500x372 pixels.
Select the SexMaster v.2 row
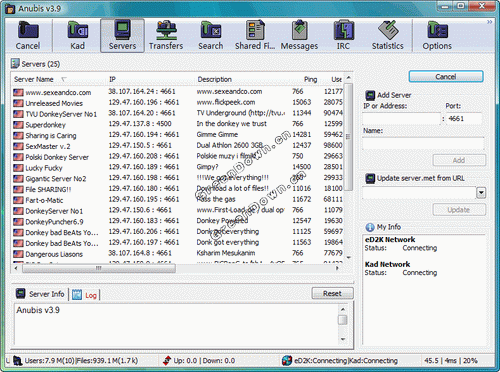coord(178,146)
